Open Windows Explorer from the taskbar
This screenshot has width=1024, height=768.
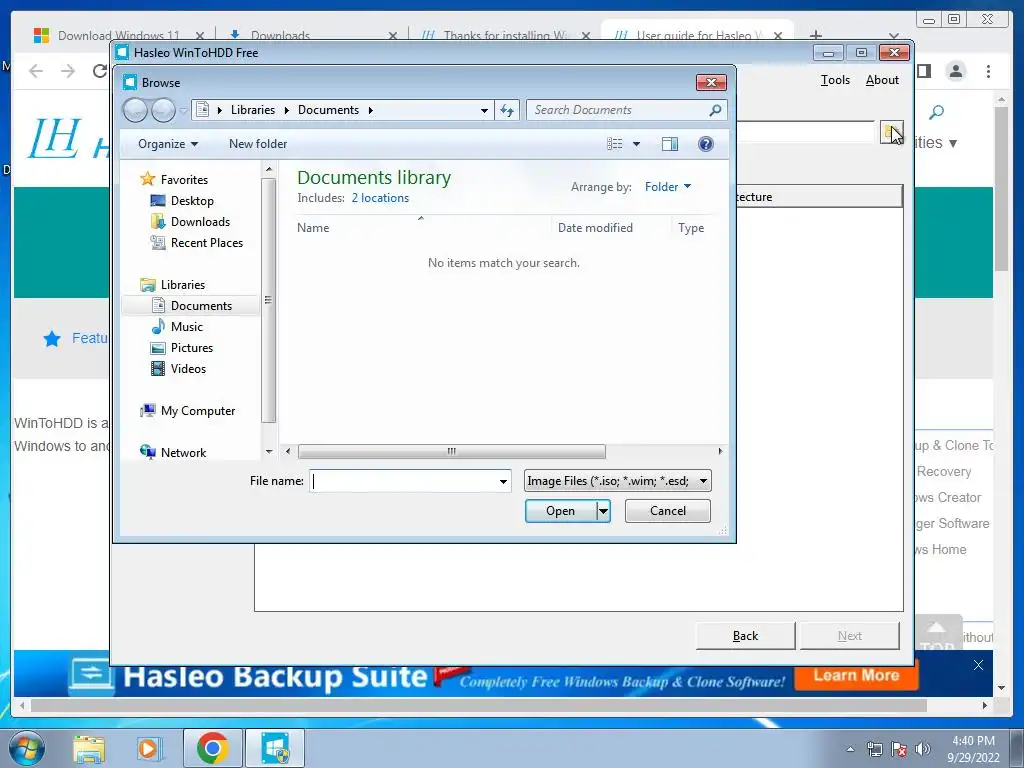pyautogui.click(x=89, y=749)
